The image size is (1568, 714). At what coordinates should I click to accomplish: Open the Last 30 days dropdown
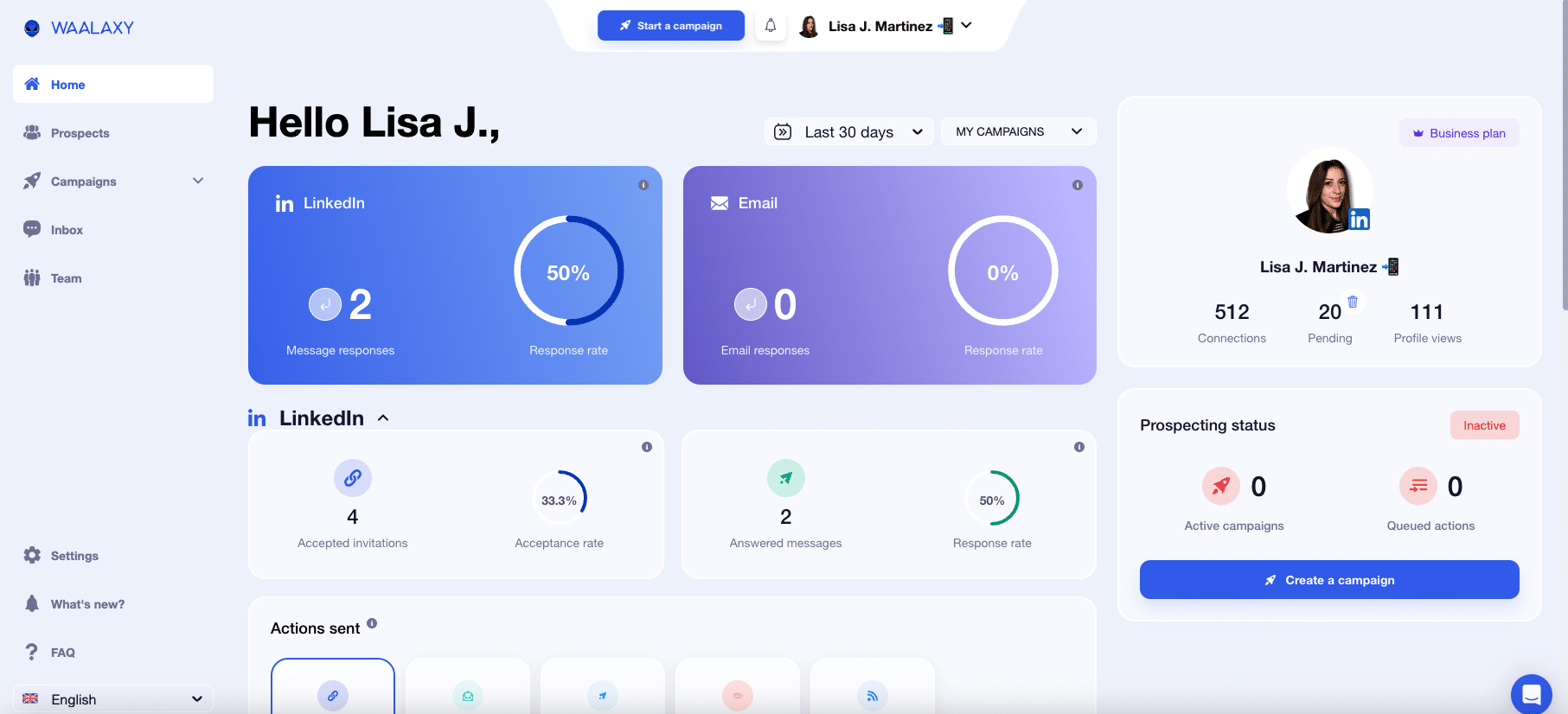(x=848, y=131)
